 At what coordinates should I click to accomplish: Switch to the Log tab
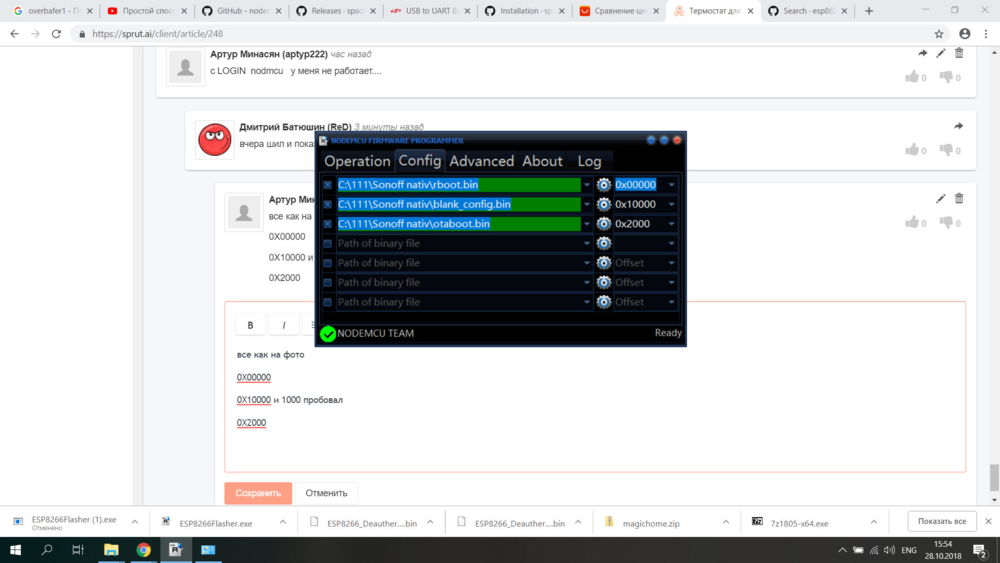(x=589, y=161)
